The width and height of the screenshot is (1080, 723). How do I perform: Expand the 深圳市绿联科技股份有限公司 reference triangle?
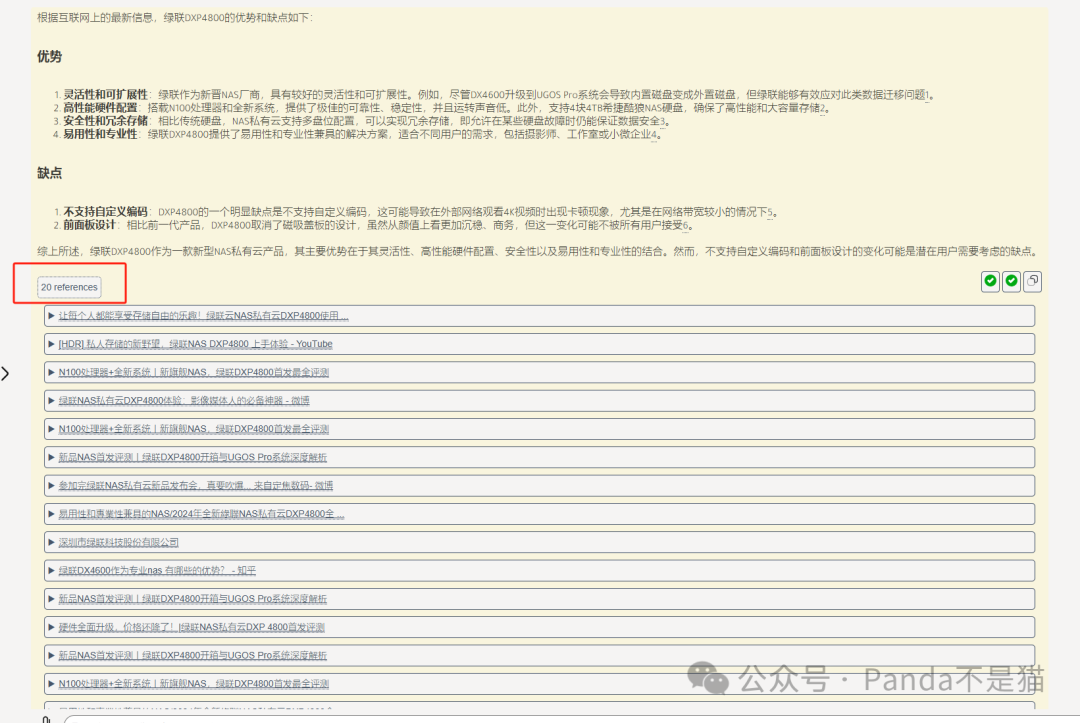(x=52, y=543)
